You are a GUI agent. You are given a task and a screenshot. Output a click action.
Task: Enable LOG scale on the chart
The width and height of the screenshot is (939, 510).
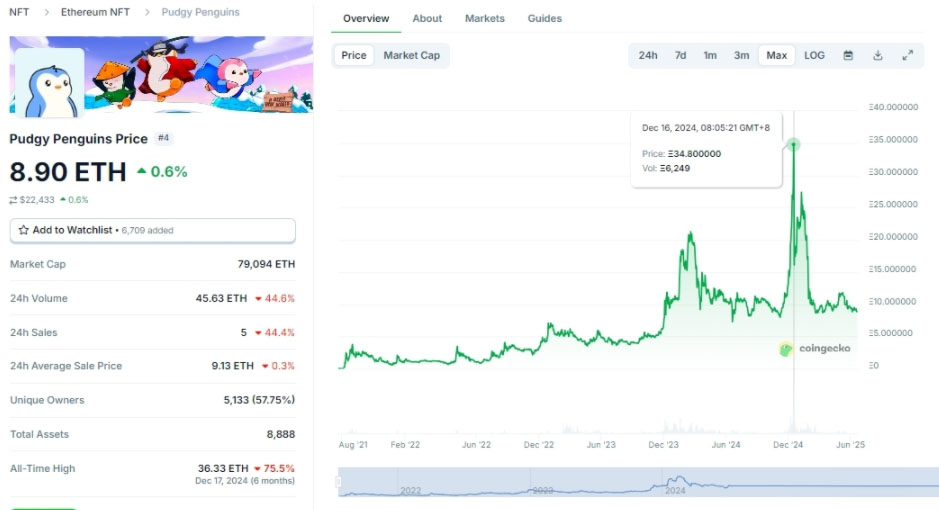[815, 55]
